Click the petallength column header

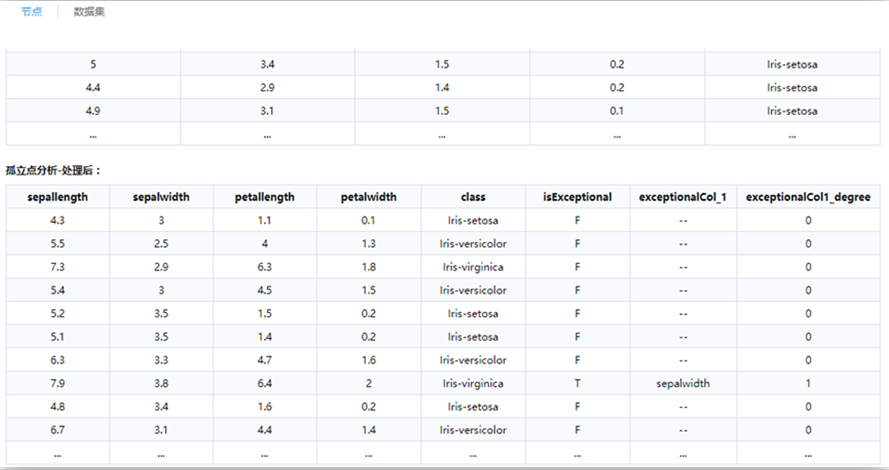pyautogui.click(x=265, y=197)
